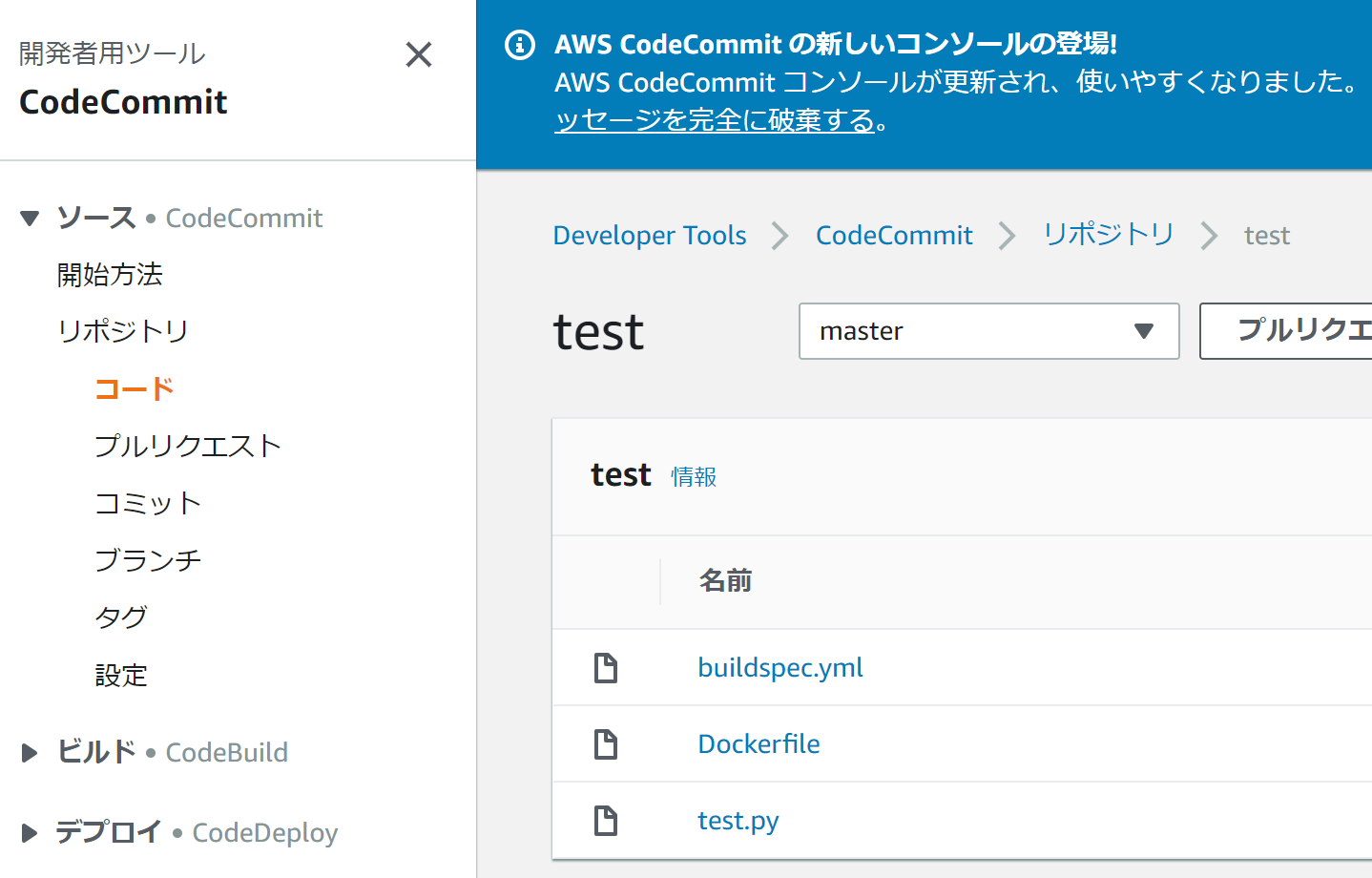Image resolution: width=1372 pixels, height=878 pixels.
Task: Close the CodeCommit navigation sidebar
Action: [418, 54]
